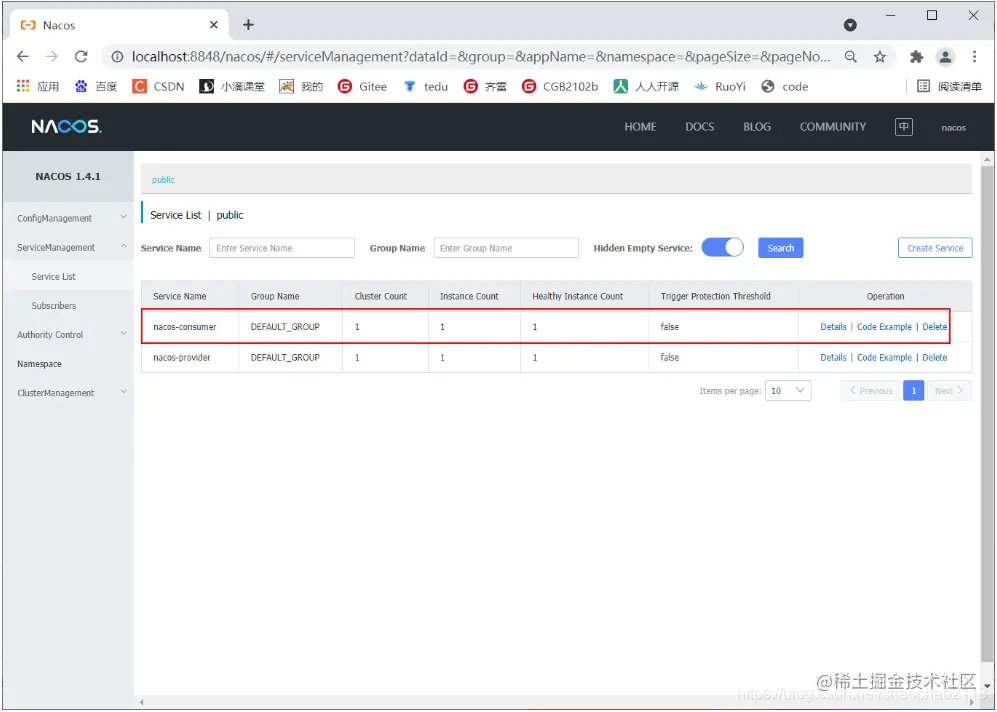Click the Previous page button
This screenshot has width=997, height=712.
tap(870, 390)
